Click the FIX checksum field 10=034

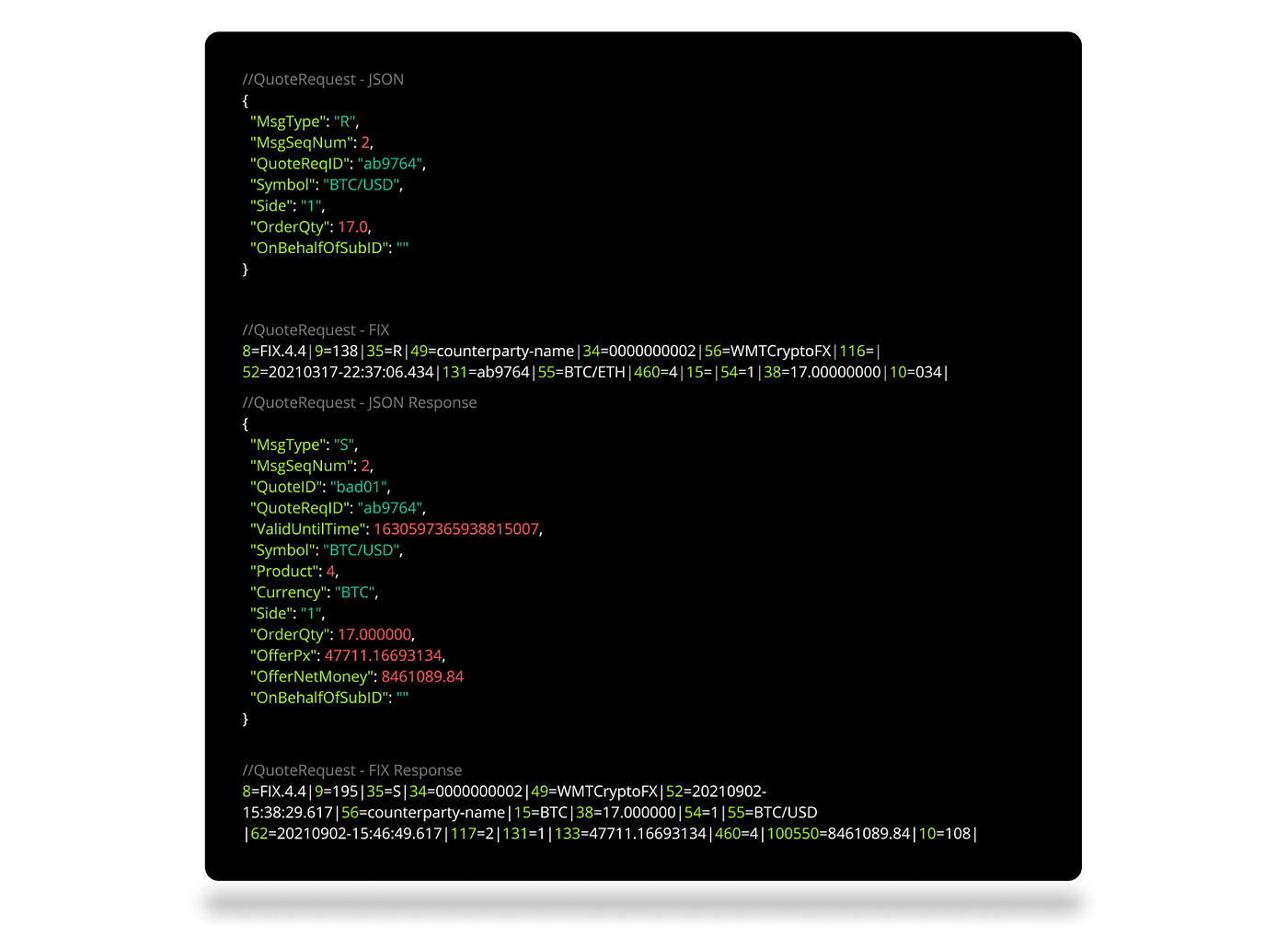click(x=916, y=372)
